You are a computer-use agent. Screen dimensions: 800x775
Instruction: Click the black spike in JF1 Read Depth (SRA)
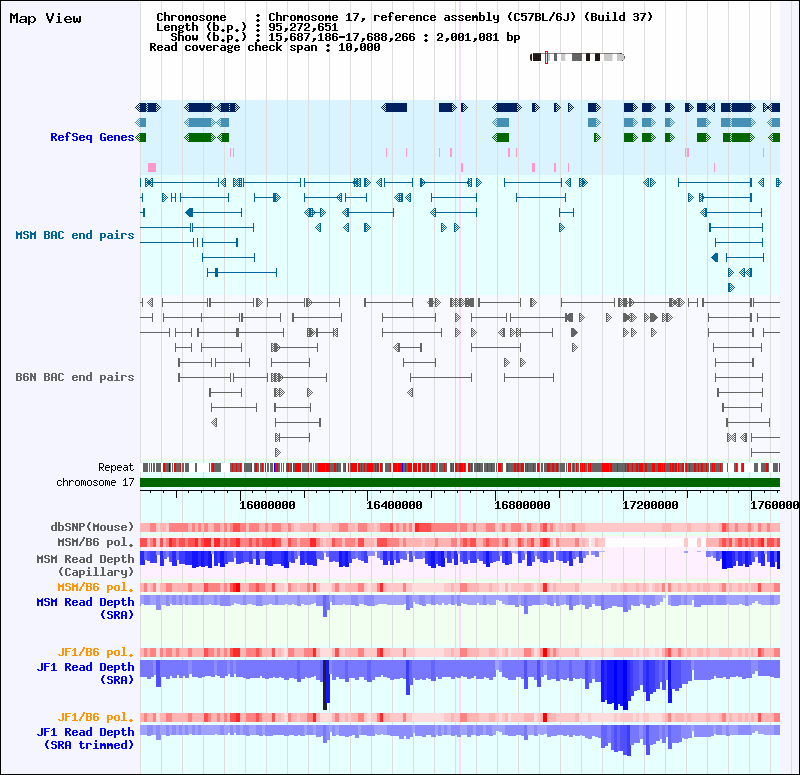[x=325, y=685]
